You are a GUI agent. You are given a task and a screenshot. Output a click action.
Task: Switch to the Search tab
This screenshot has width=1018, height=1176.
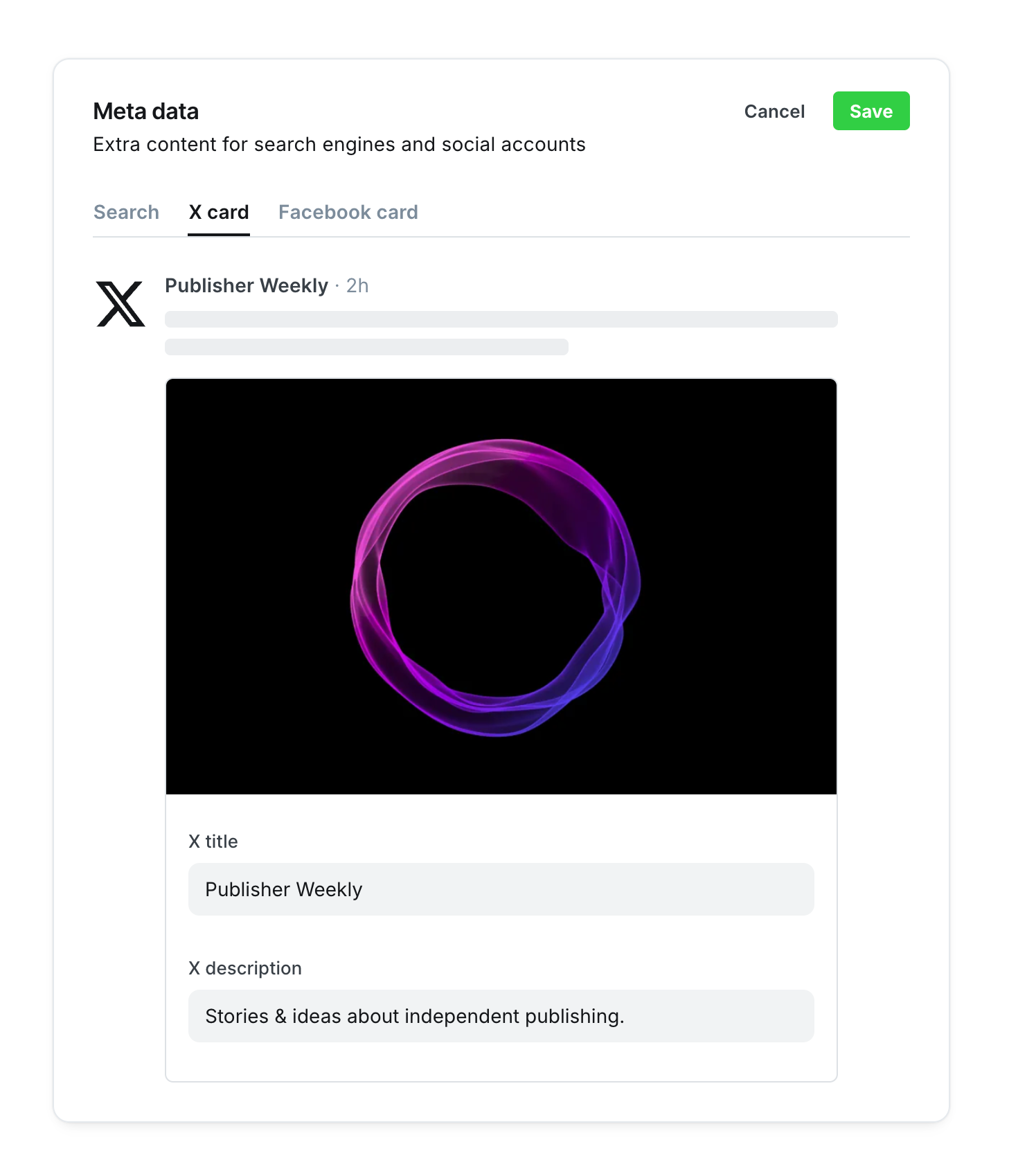click(126, 212)
